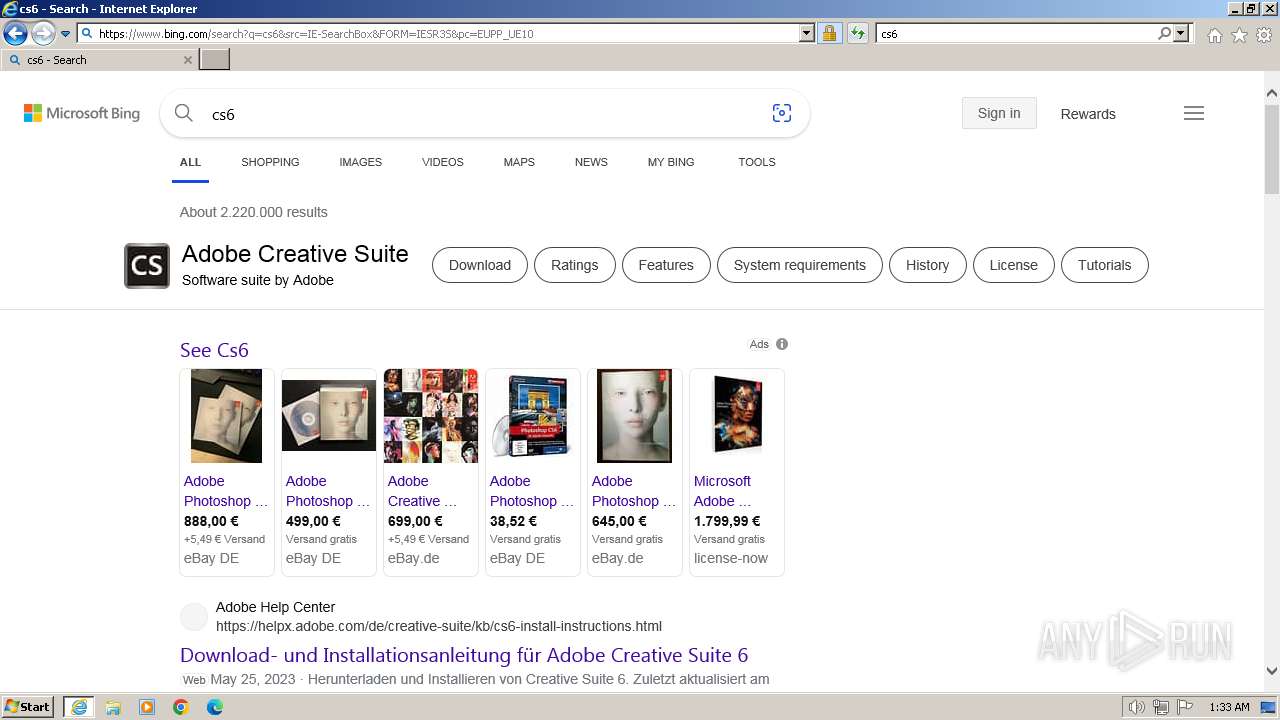
Task: Switch to the IMAGES tab
Action: pyautogui.click(x=360, y=162)
